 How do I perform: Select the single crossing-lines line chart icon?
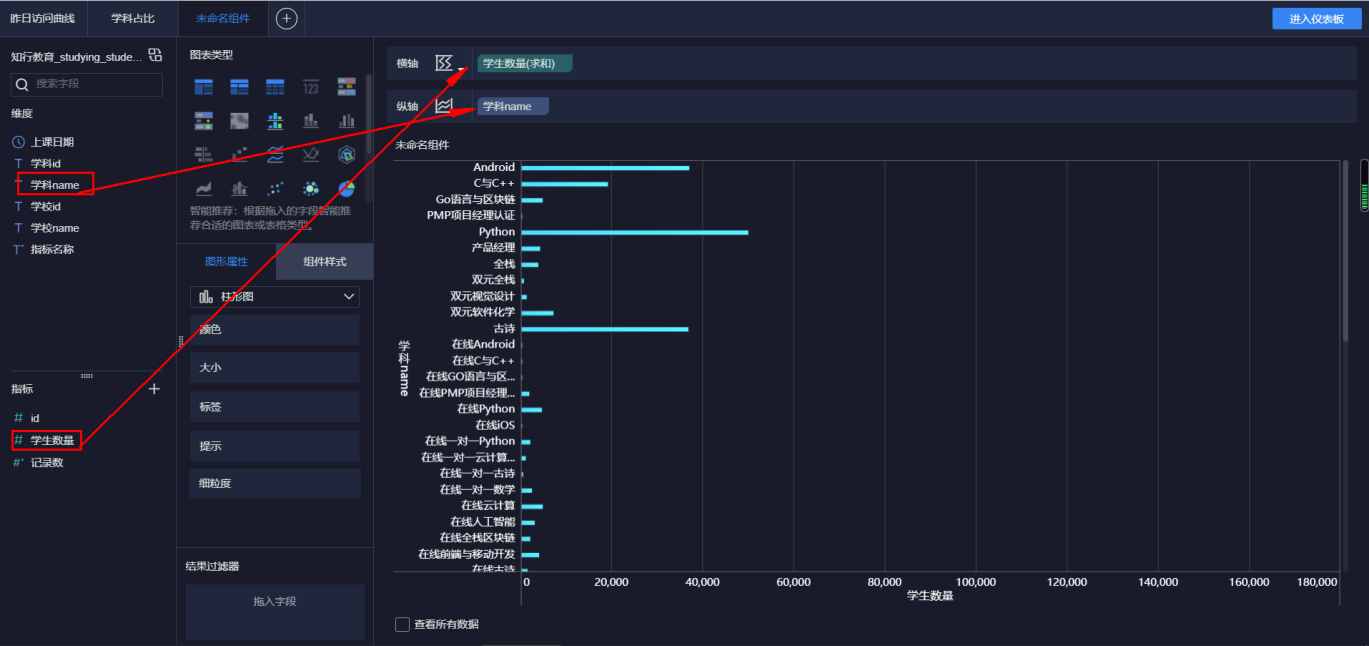tap(311, 154)
